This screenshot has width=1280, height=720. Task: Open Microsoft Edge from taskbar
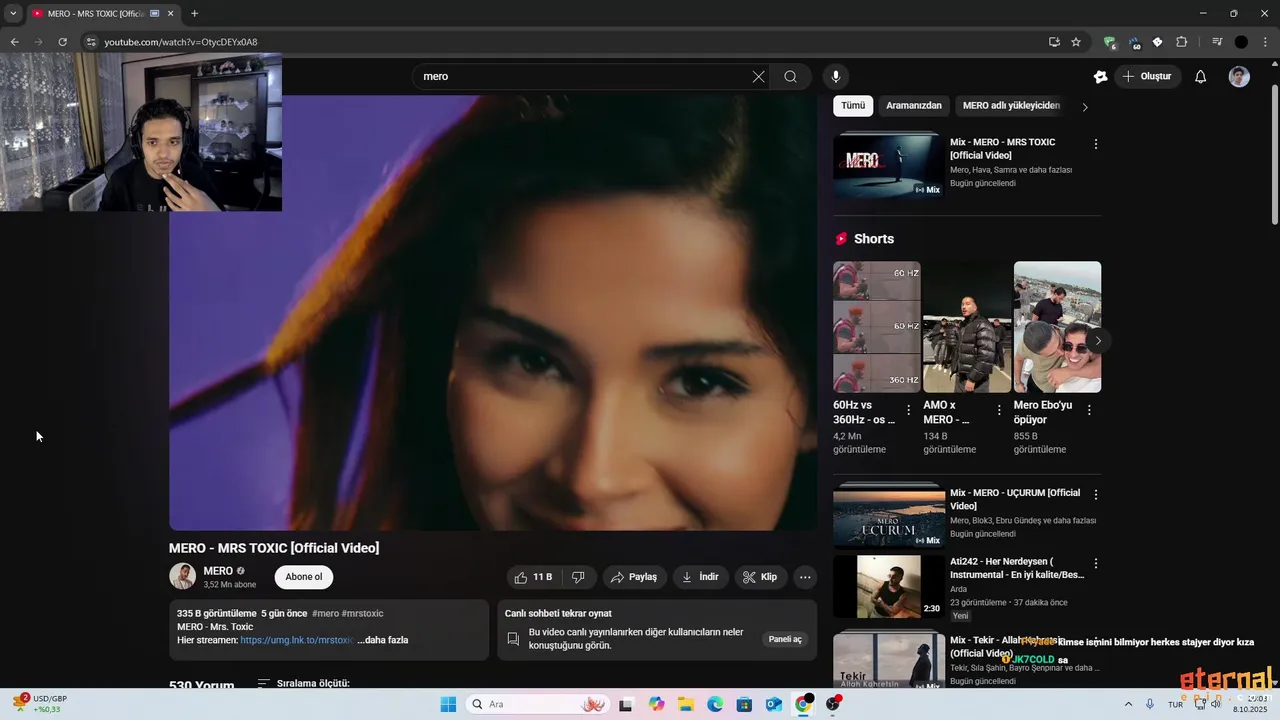click(715, 704)
